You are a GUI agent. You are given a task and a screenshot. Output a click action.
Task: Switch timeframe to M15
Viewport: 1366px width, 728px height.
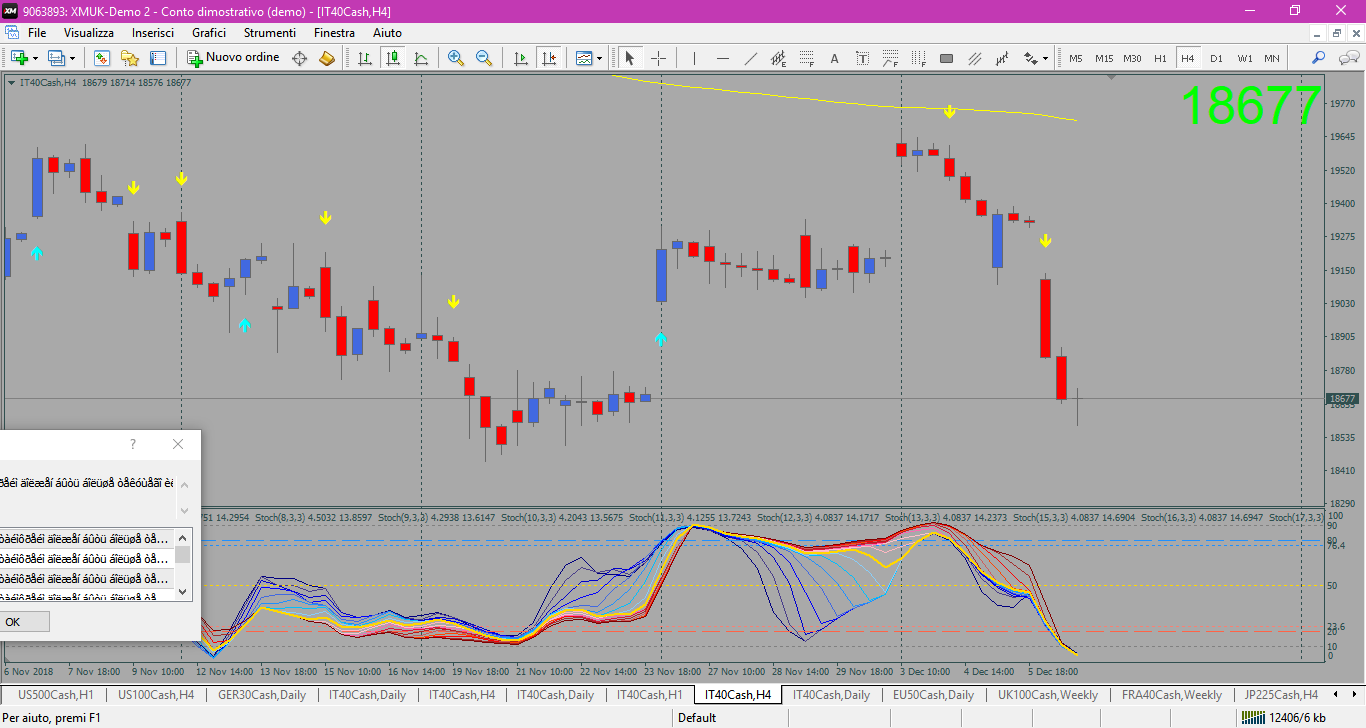[1104, 58]
